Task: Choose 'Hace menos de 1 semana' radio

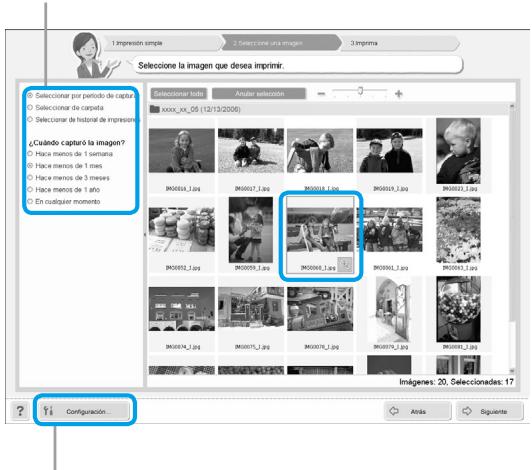Action: click(x=30, y=154)
